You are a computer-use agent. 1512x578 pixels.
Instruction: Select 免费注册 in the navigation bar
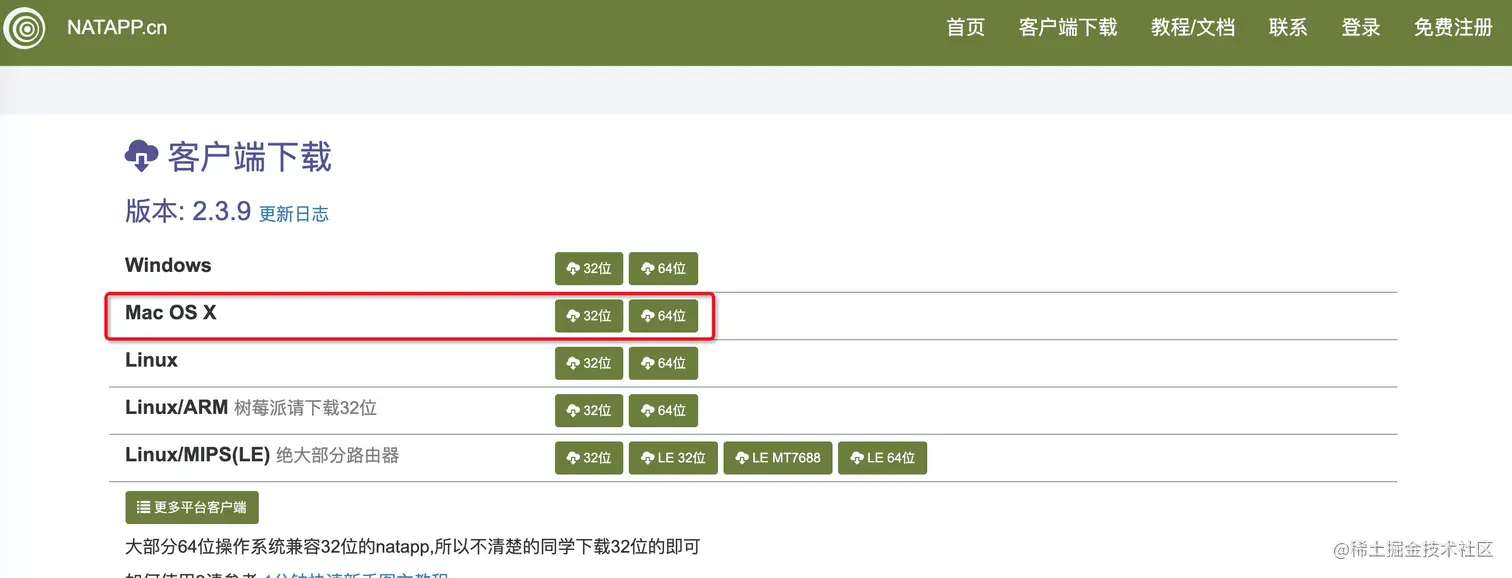point(1453,28)
